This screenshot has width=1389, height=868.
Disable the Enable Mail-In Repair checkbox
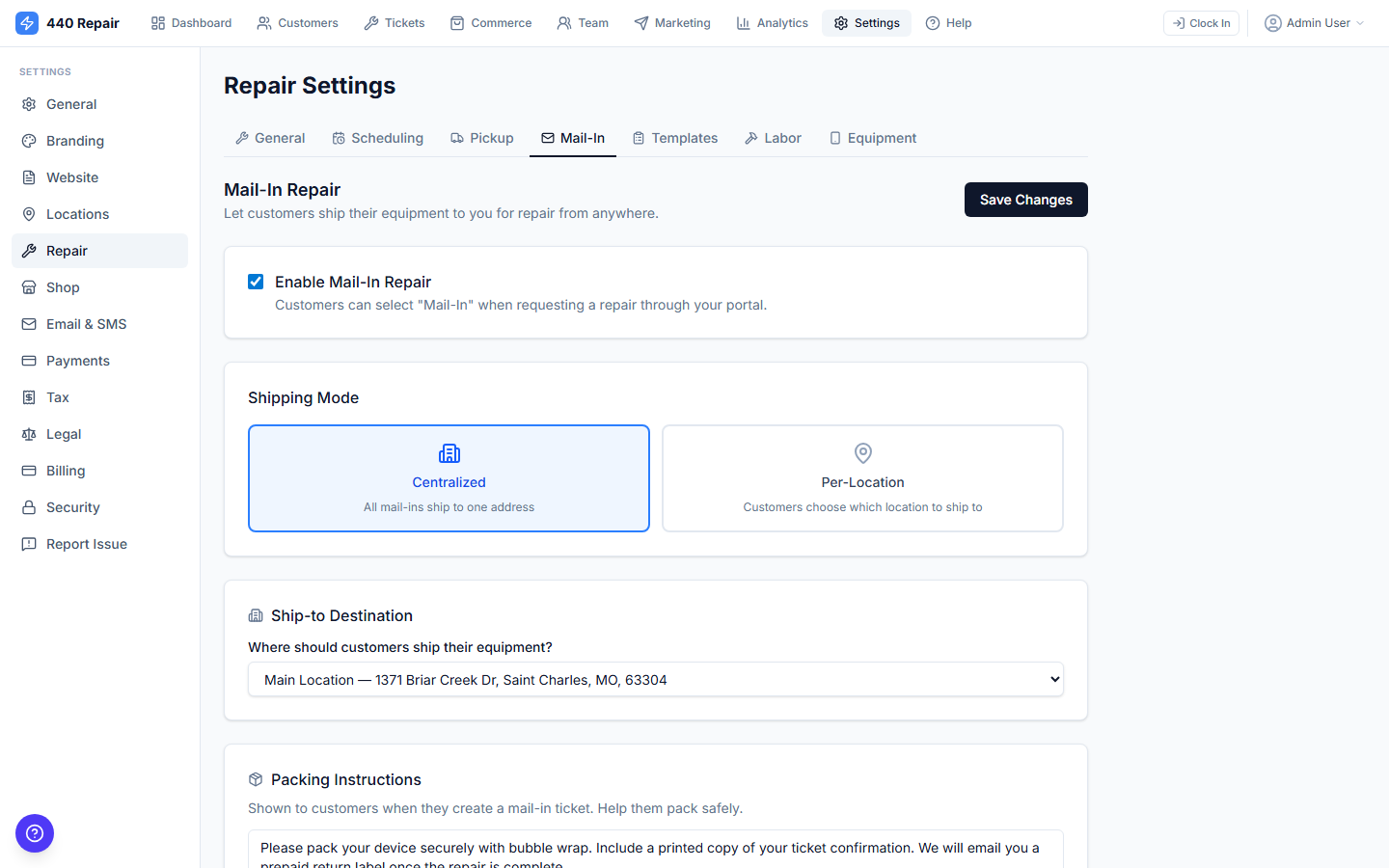pos(256,281)
